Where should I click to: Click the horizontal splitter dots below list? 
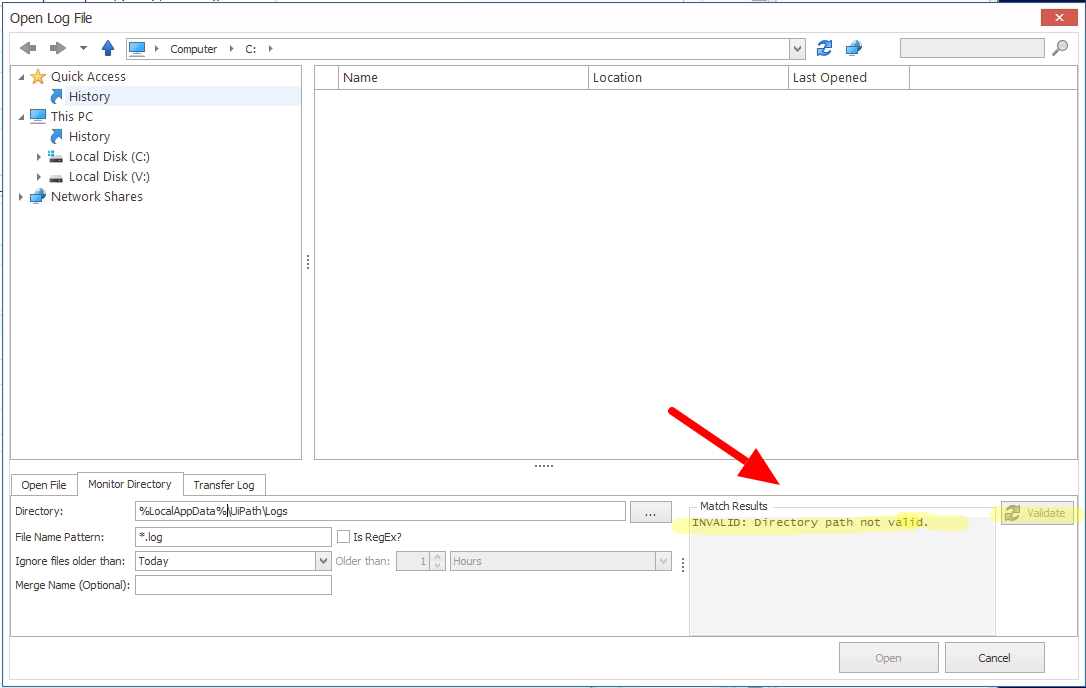pyautogui.click(x=544, y=466)
